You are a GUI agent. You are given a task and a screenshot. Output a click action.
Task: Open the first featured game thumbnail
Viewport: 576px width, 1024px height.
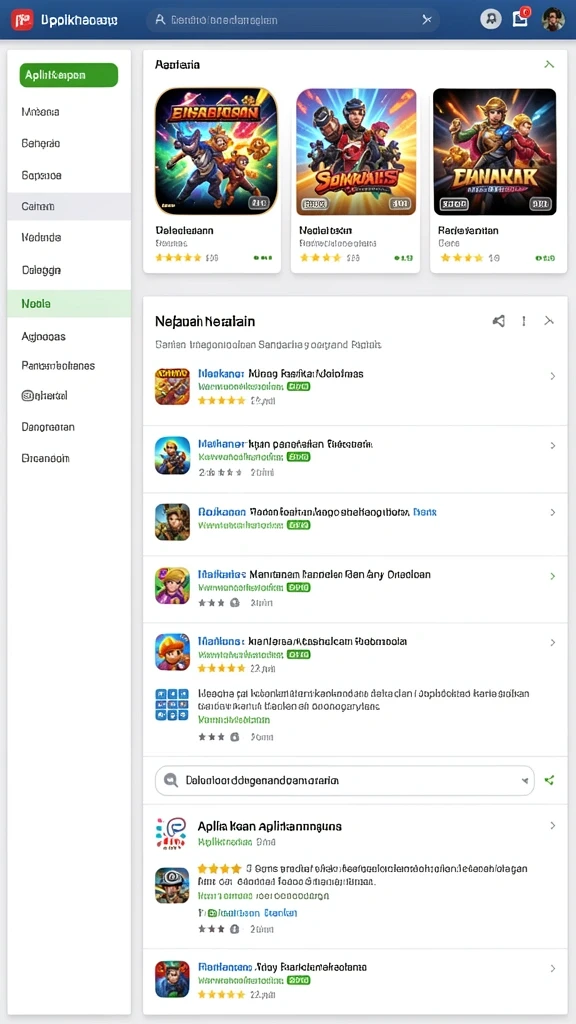pos(216,152)
